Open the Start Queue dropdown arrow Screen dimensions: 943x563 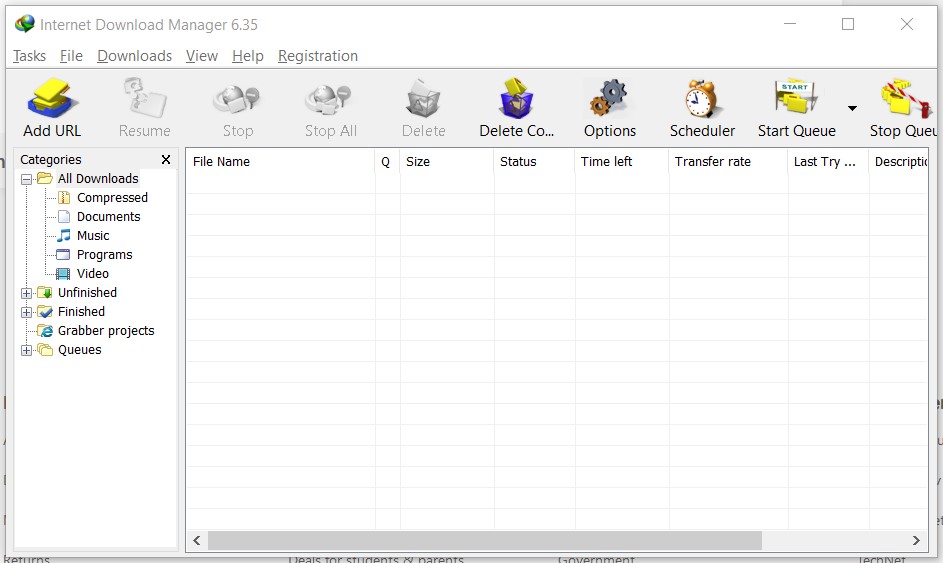(x=852, y=108)
